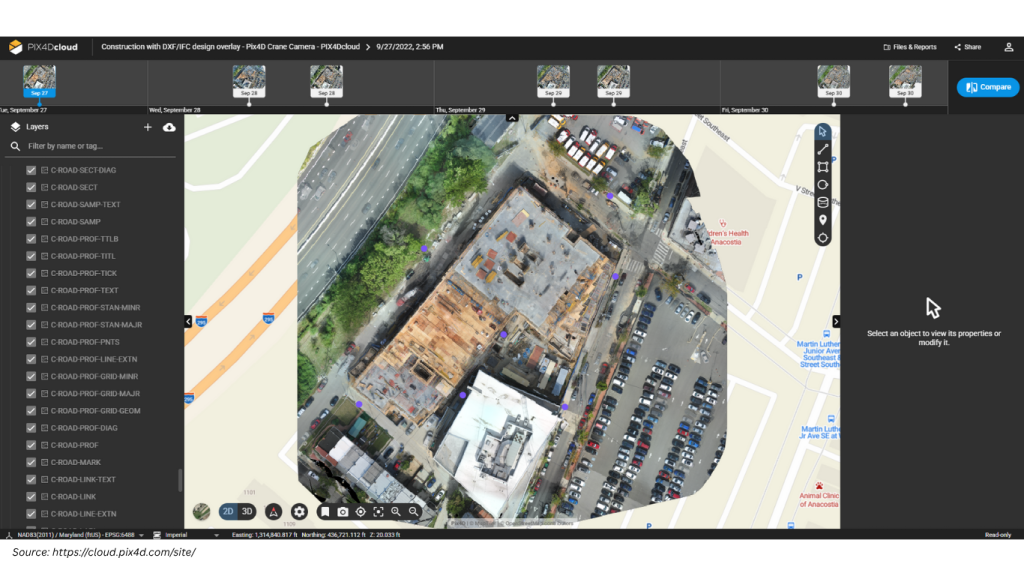Screen dimensions: 1024x576
Task: Add a new layer with plus icon
Action: click(x=148, y=127)
